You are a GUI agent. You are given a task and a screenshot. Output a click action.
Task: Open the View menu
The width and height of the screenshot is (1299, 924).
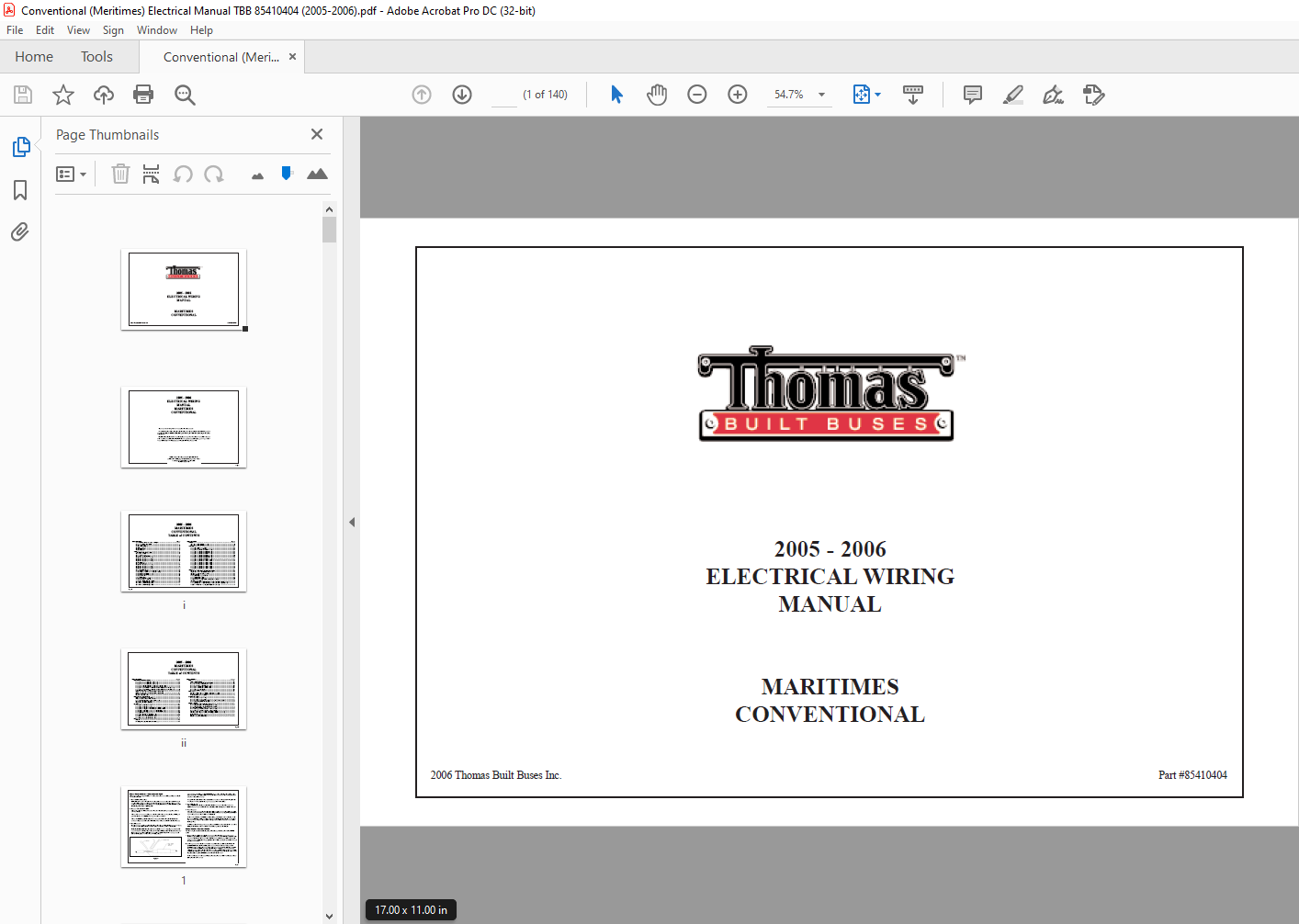78,30
